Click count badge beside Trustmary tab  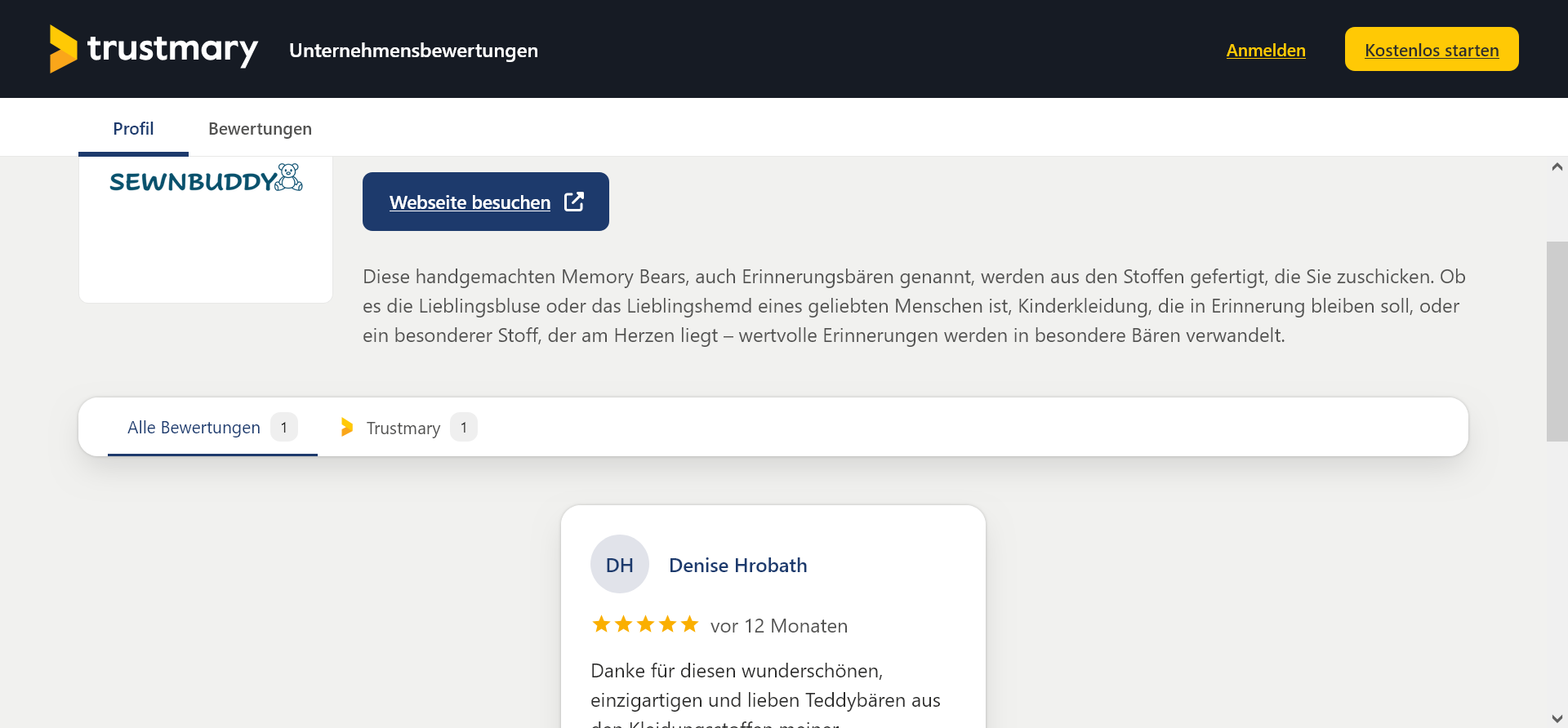[464, 427]
